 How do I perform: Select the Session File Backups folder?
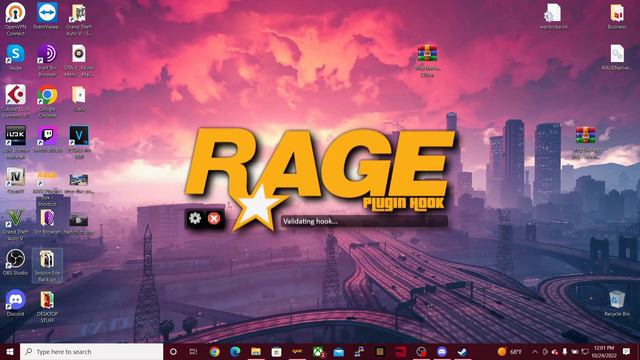pos(47,266)
